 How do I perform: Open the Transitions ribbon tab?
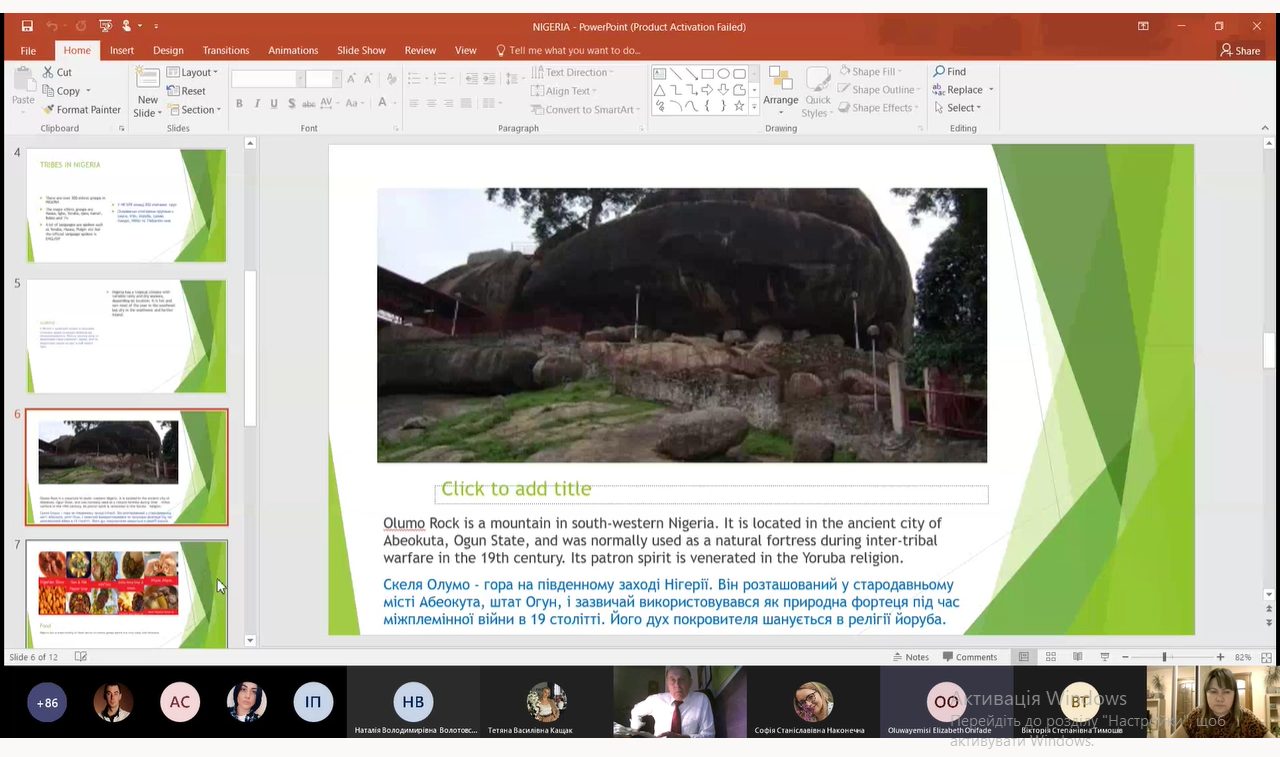[x=226, y=50]
